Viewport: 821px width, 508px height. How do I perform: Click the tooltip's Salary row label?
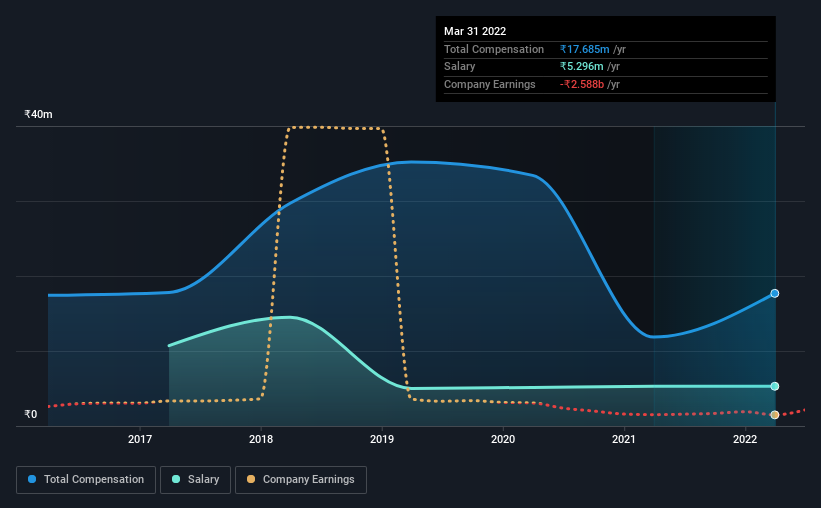click(x=459, y=67)
